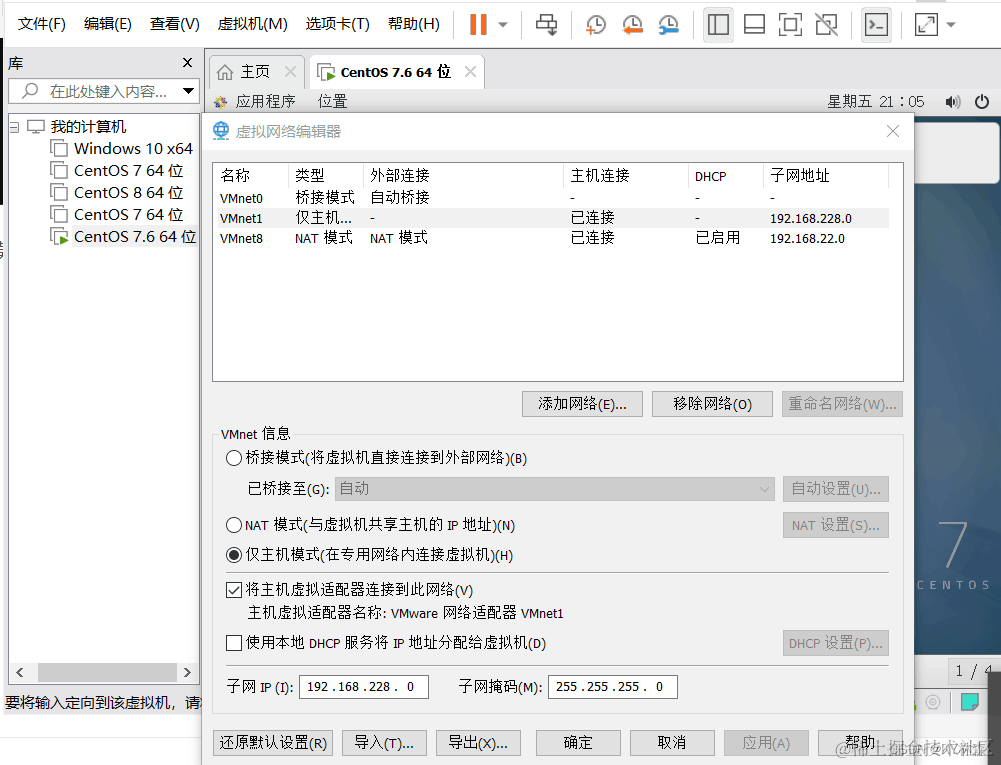
Task: Open the 文件(F) menu
Action: 41,24
